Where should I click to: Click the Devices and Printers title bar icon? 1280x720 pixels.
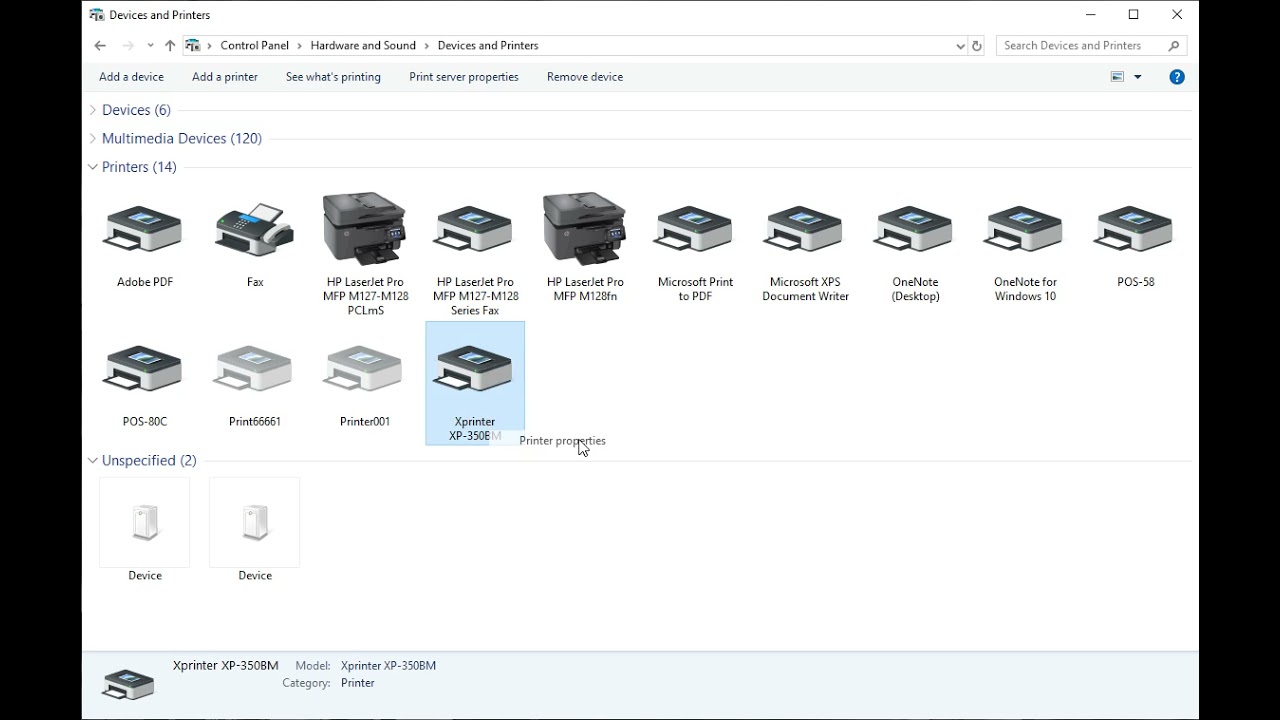coord(97,15)
